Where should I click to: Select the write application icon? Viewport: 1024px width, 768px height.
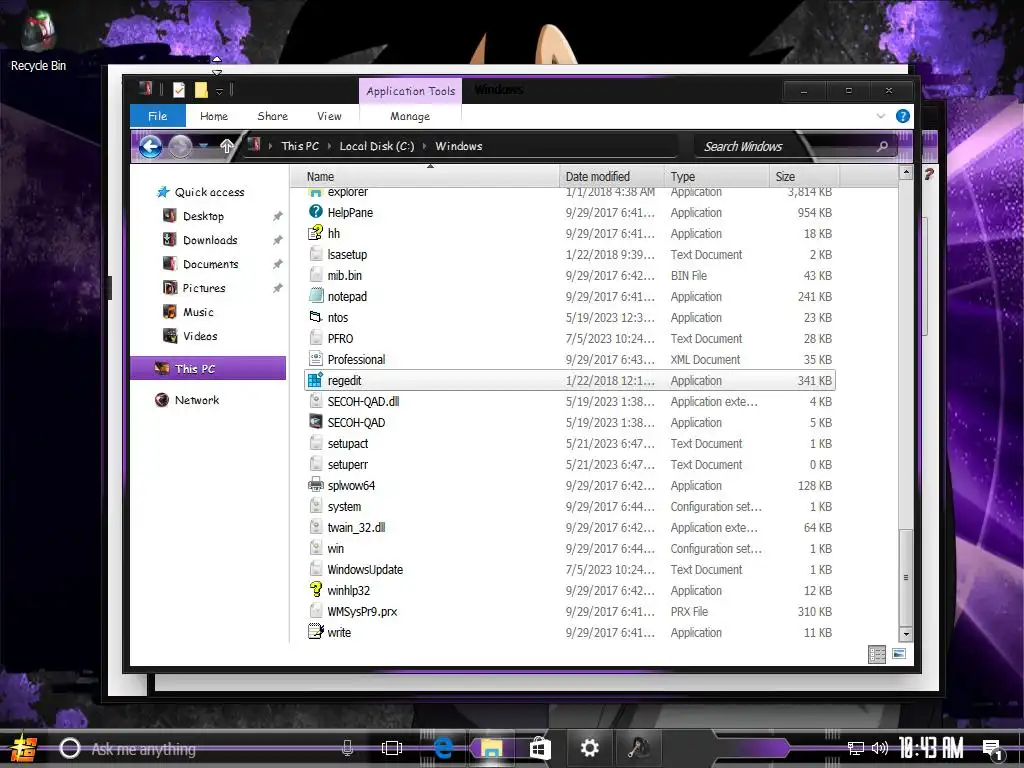[316, 632]
